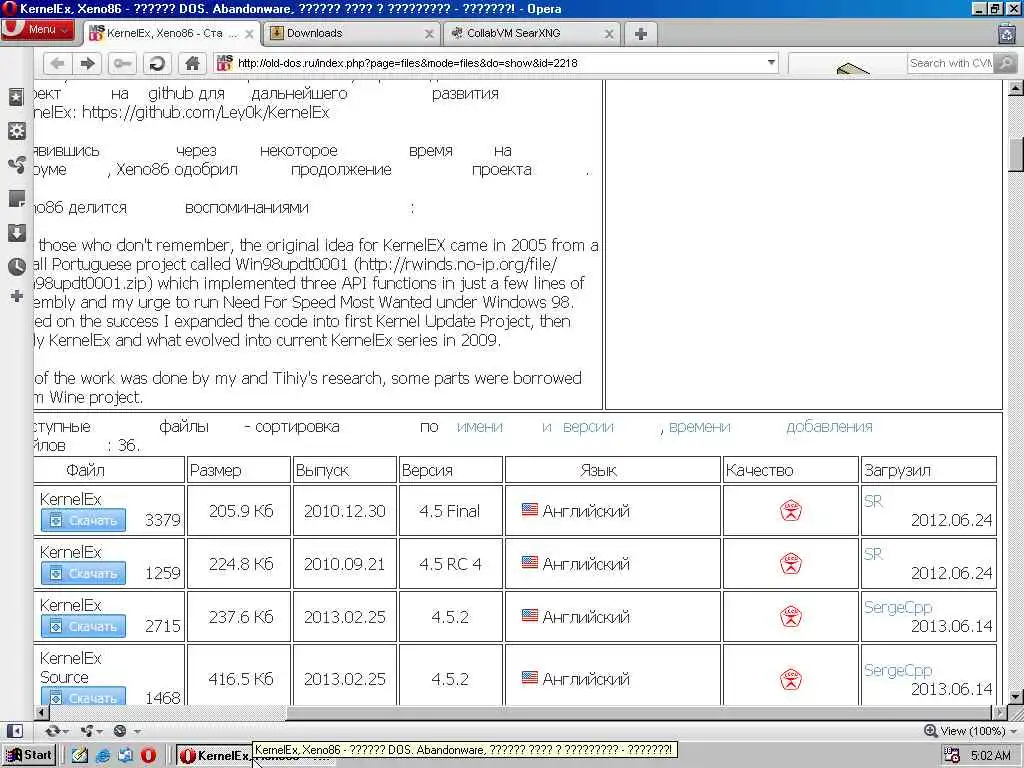
Task: Launch Internet Explorer from quick launch
Action: click(103, 756)
